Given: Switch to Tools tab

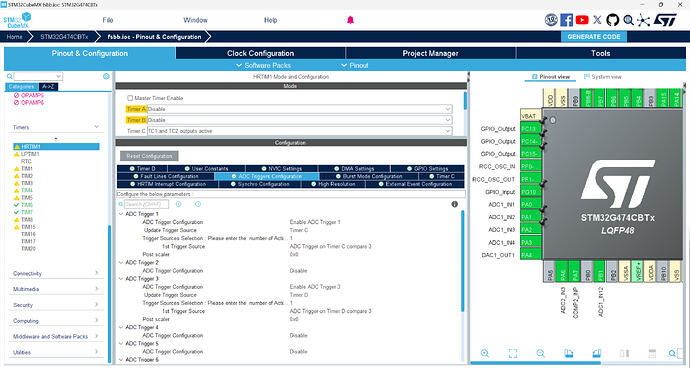Looking at the screenshot, I should [601, 53].
